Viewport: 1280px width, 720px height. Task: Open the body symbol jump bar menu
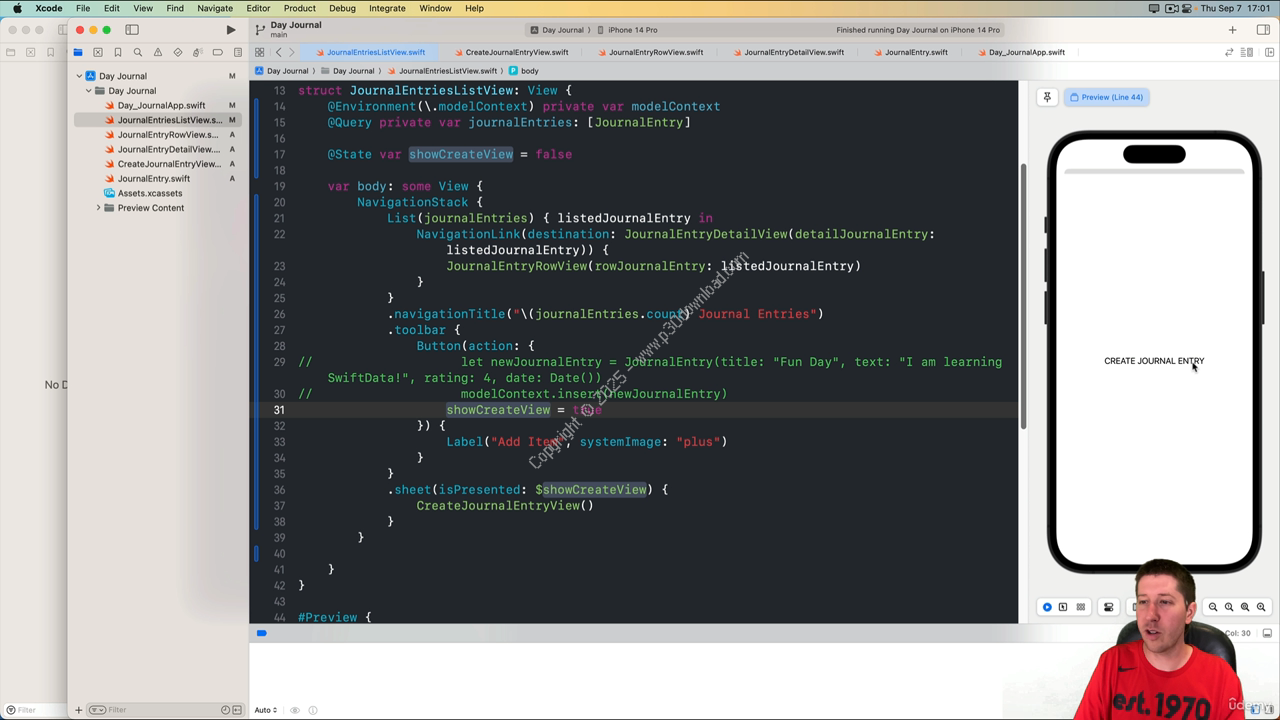[x=524, y=71]
